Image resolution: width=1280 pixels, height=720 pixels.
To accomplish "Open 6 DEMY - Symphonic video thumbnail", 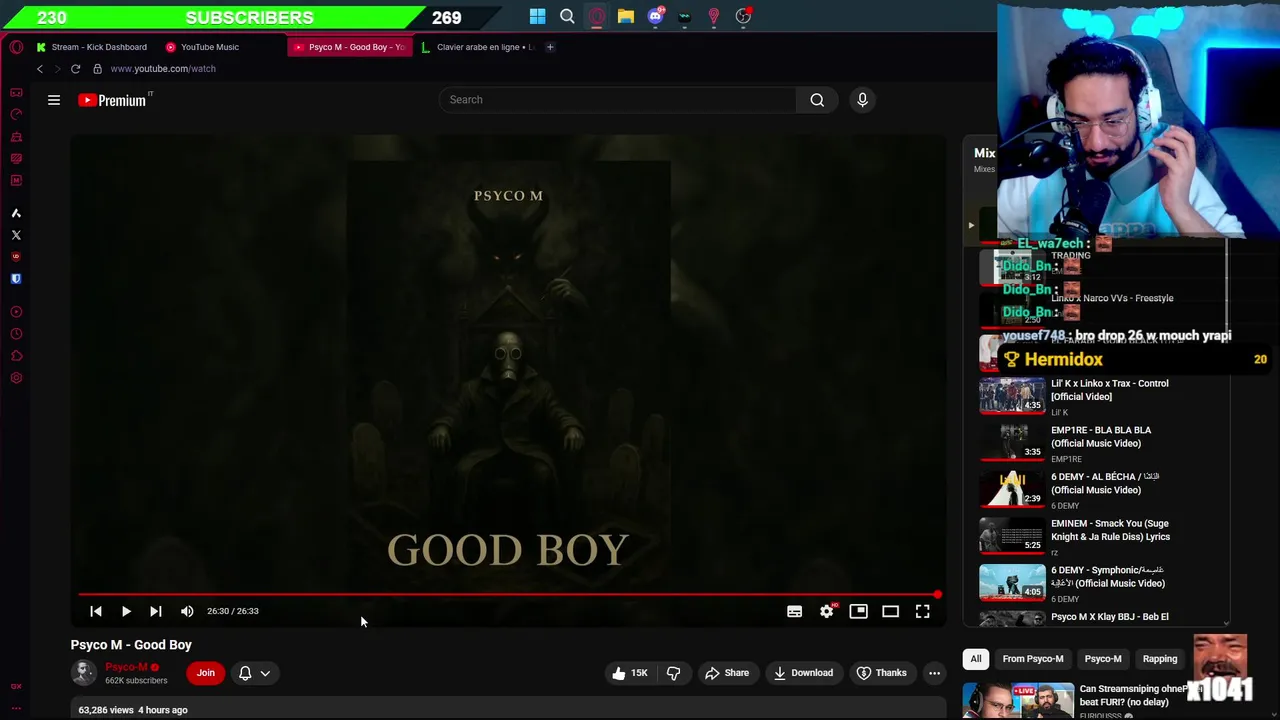I will point(1012,583).
